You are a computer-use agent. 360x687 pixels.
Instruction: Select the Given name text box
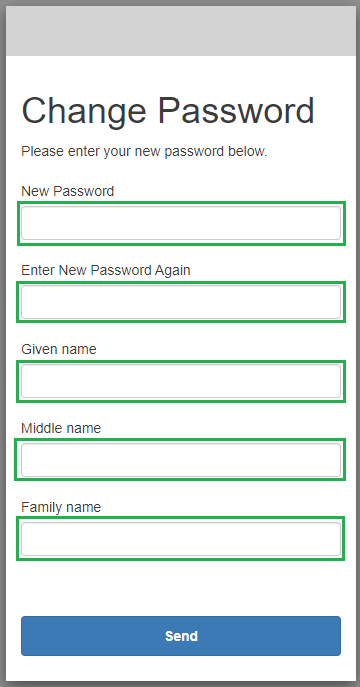[181, 381]
